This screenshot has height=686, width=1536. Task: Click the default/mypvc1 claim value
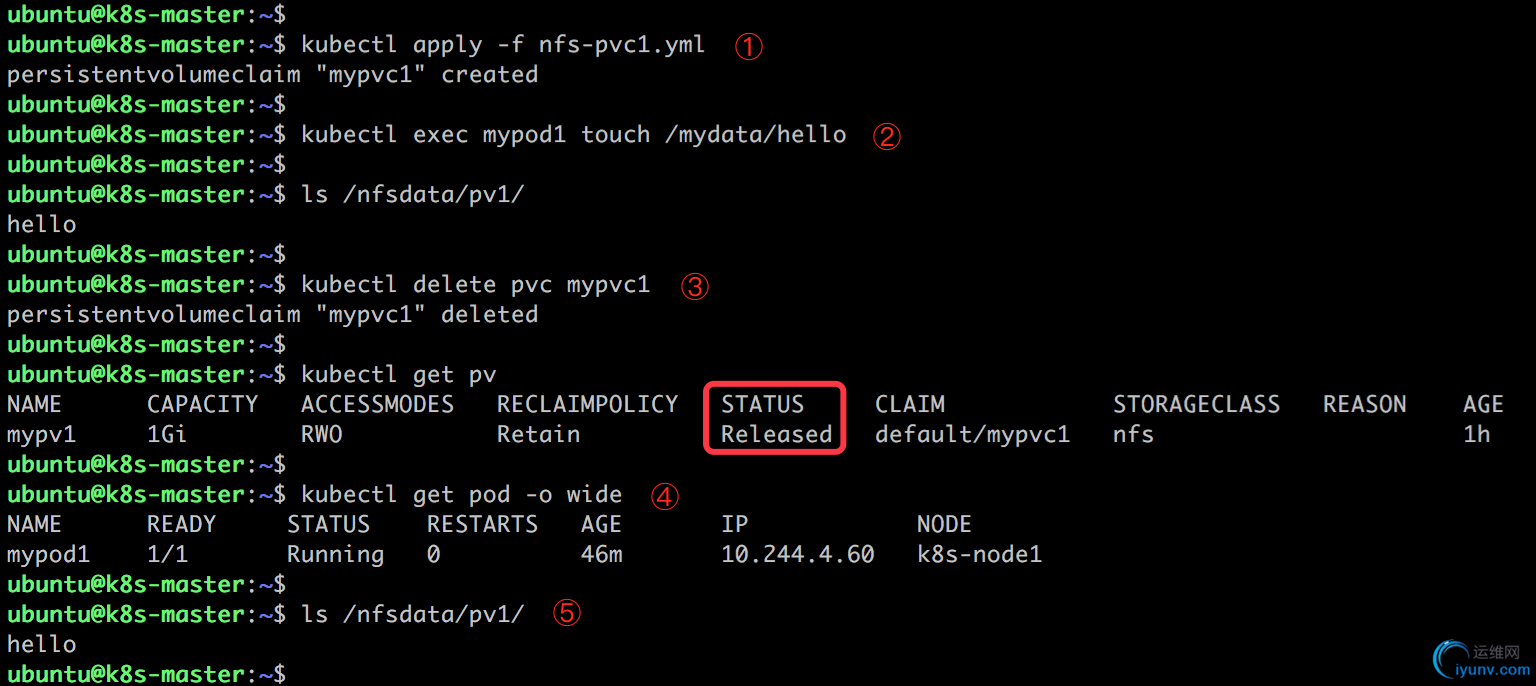click(972, 434)
